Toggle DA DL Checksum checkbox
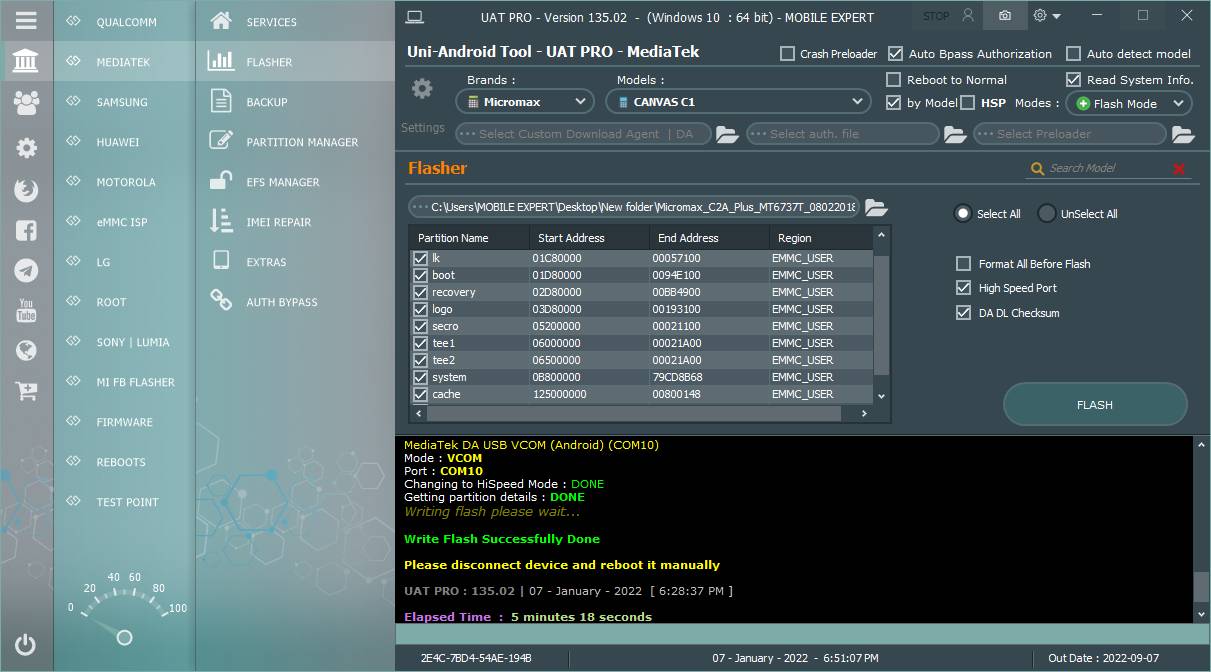1211x672 pixels. point(963,313)
